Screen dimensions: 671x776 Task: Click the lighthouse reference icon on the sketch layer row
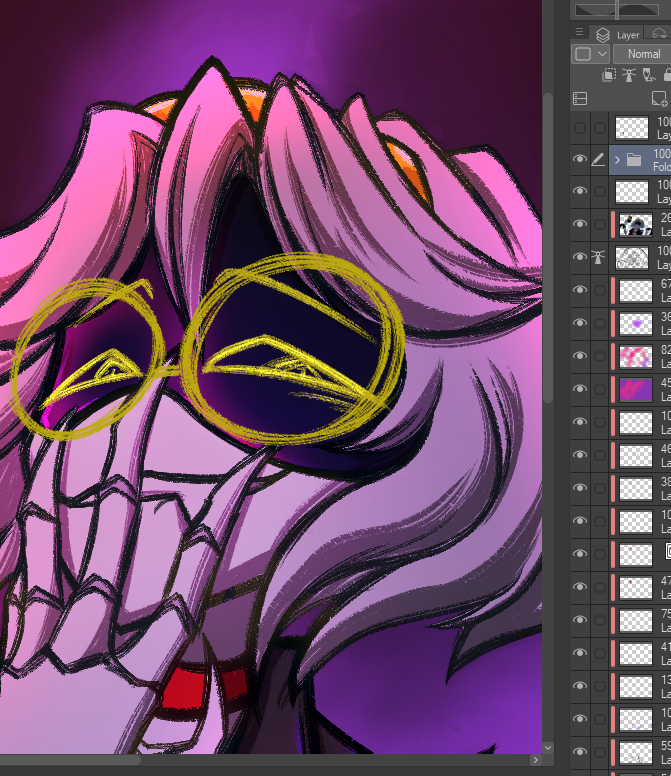pyautogui.click(x=598, y=257)
